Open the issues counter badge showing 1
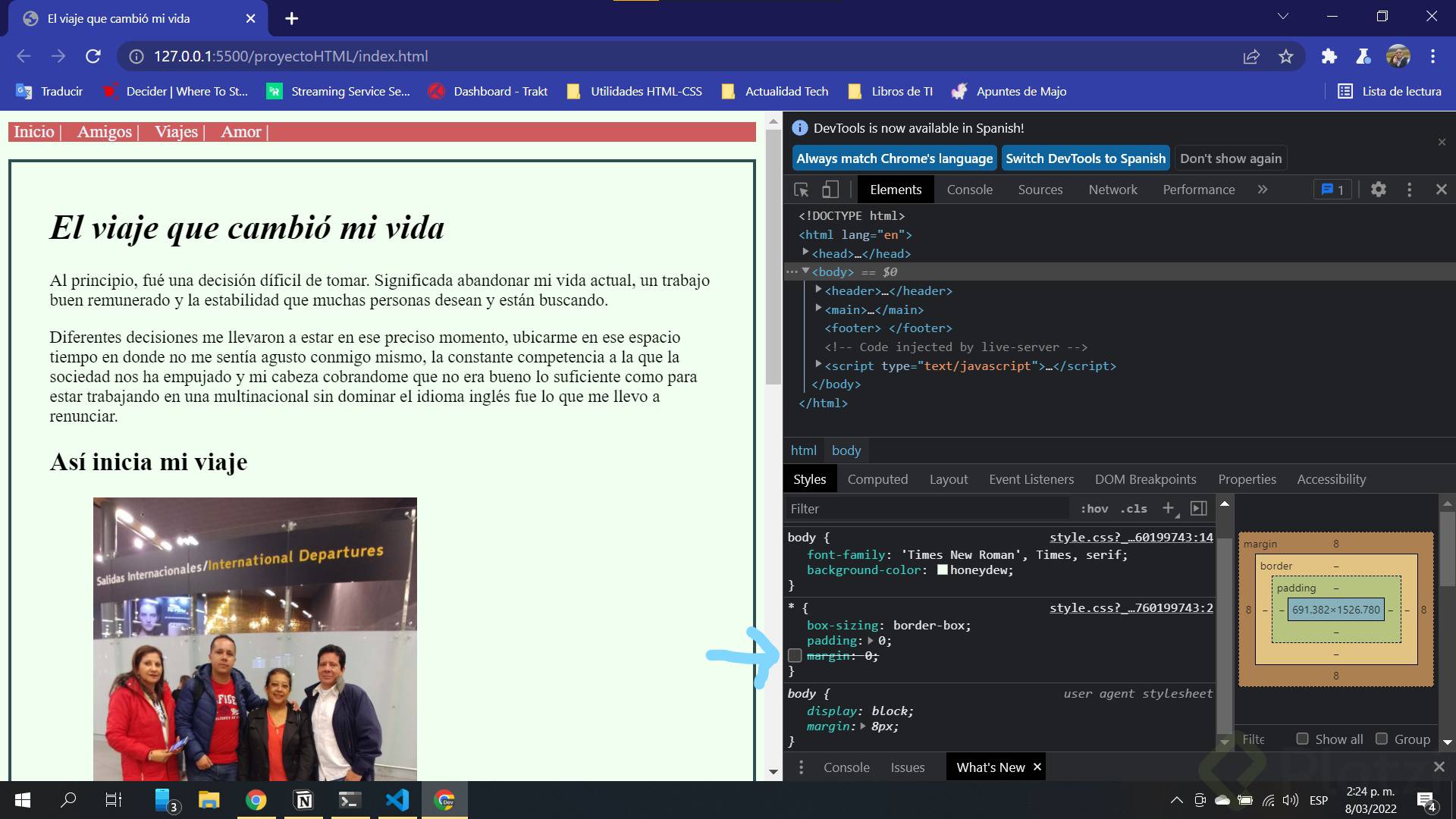 tap(1332, 190)
